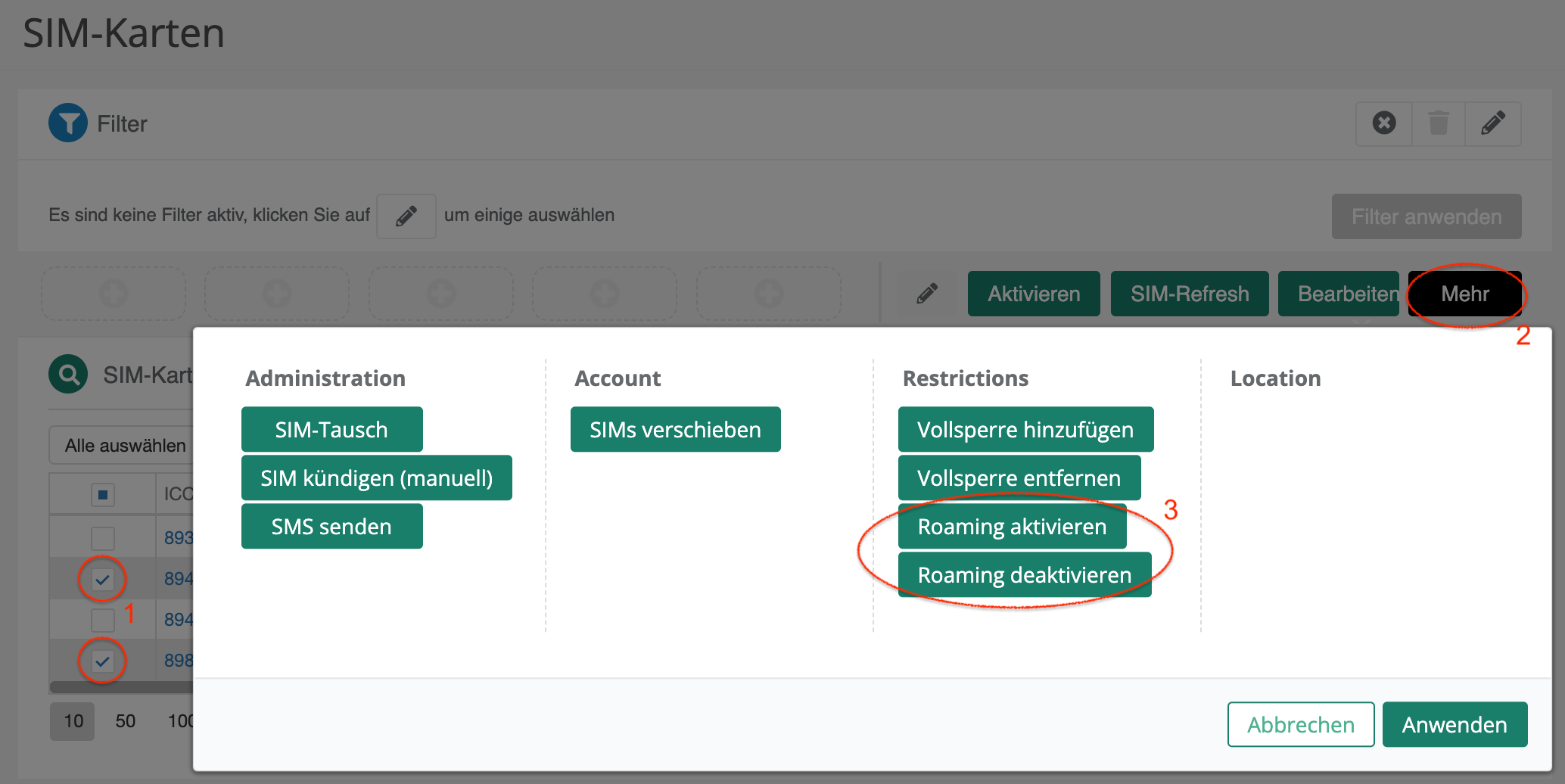The height and width of the screenshot is (784, 1565).
Task: Select the pencil icon next to 'um einige auswählen'
Action: (x=406, y=216)
